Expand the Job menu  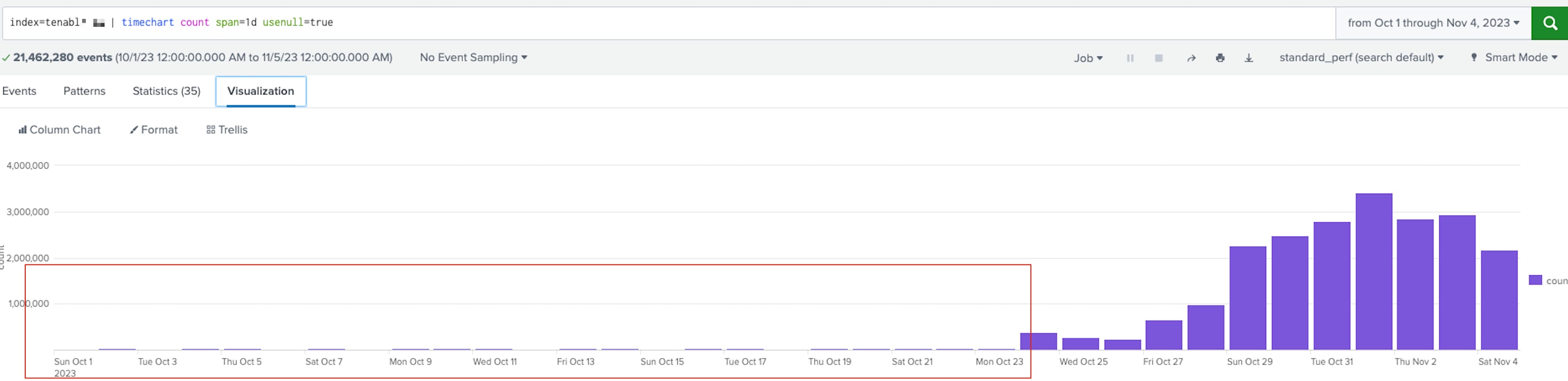point(1088,58)
